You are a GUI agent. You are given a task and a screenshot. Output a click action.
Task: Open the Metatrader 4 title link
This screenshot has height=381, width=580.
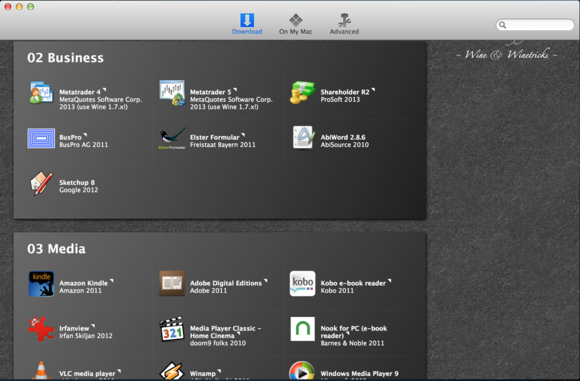pos(80,92)
